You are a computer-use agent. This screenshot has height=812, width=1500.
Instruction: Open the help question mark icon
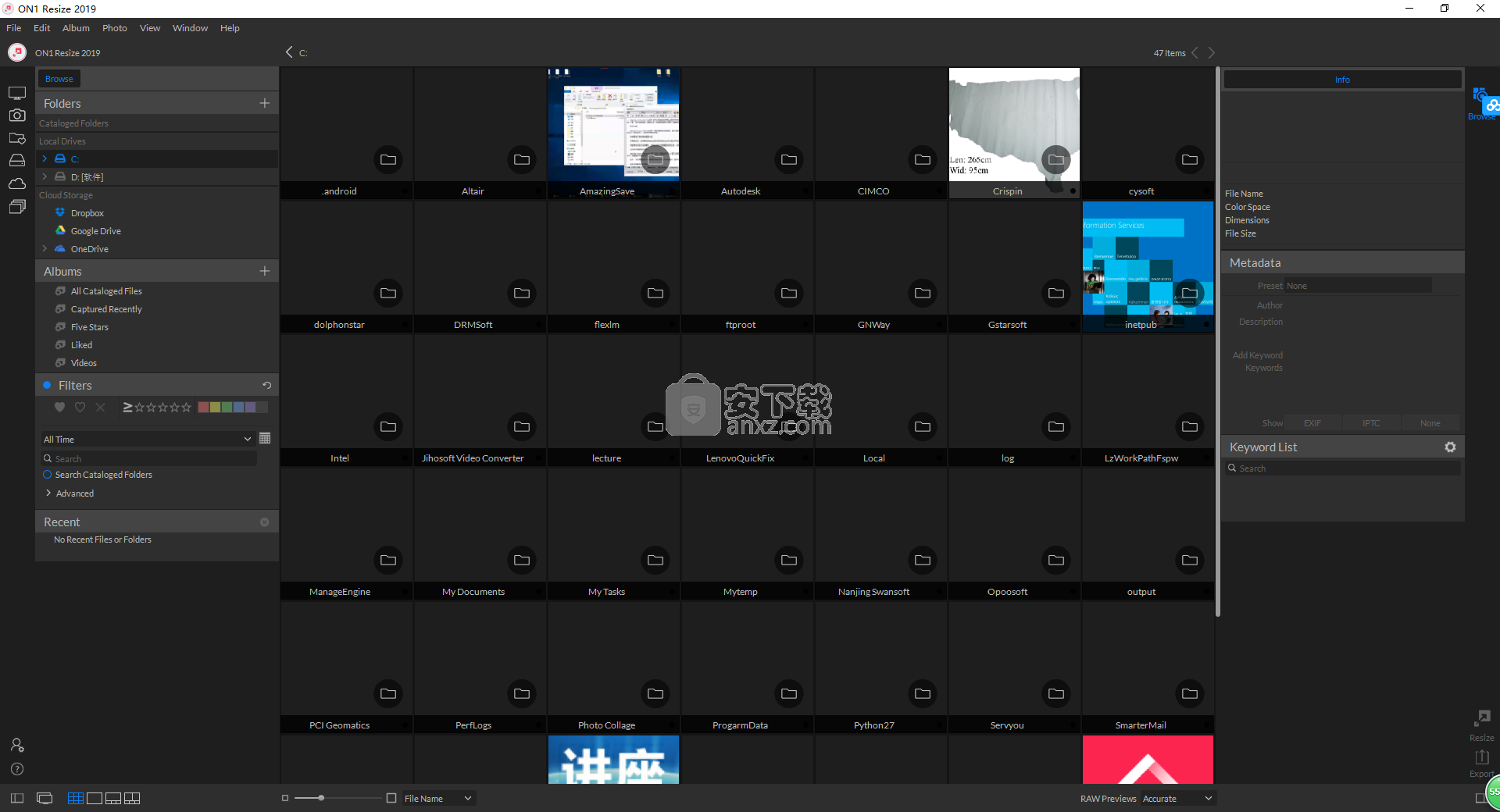(17, 769)
